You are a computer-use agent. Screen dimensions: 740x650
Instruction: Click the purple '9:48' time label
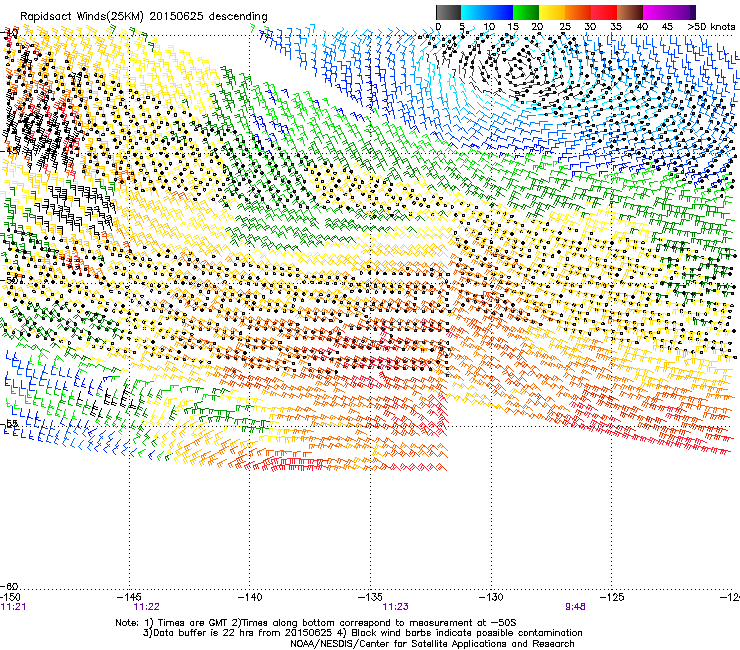click(575, 607)
